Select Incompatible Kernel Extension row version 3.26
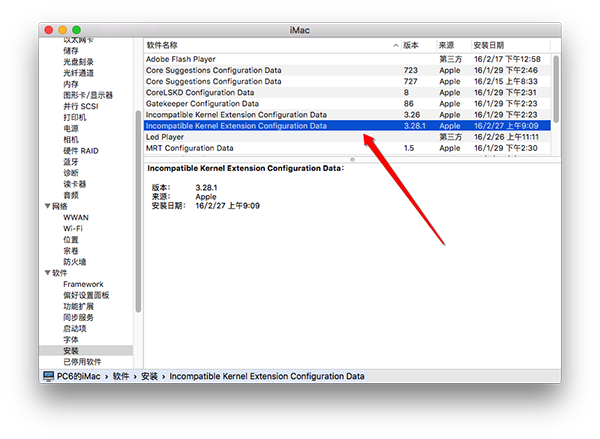Viewport: 600px width, 439px height. coord(347,114)
